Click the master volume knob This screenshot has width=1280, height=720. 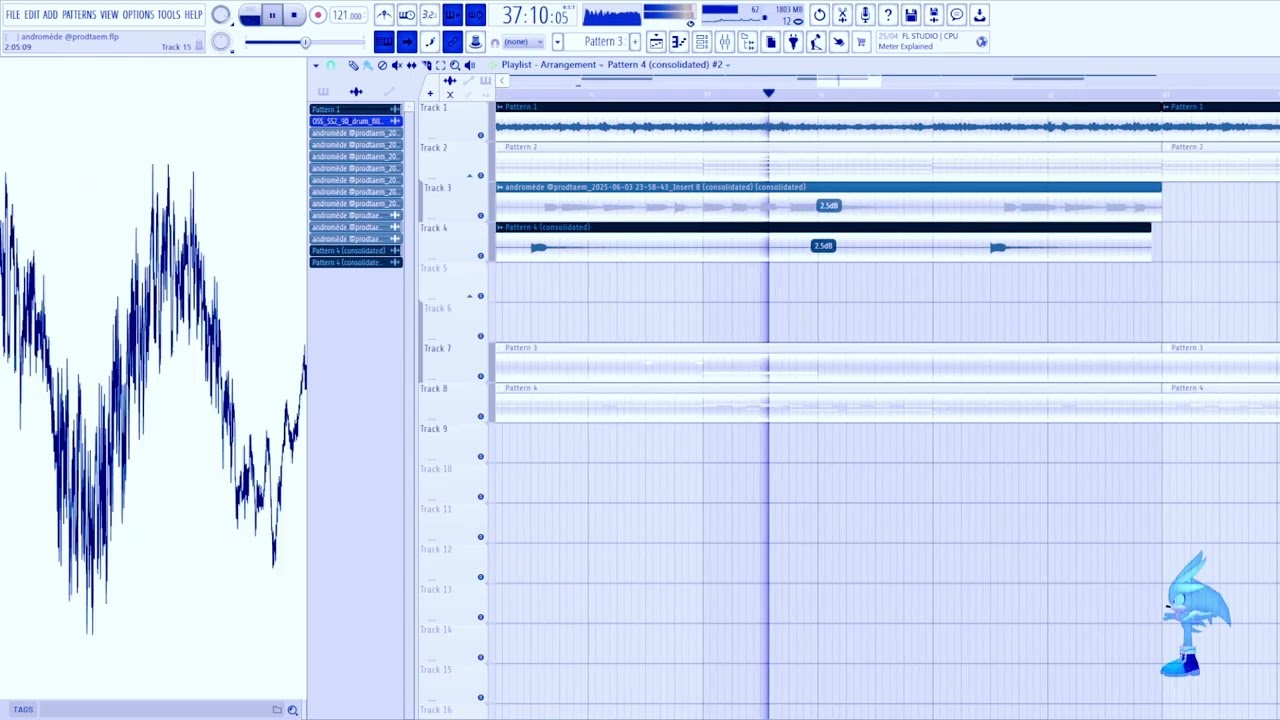[220, 14]
